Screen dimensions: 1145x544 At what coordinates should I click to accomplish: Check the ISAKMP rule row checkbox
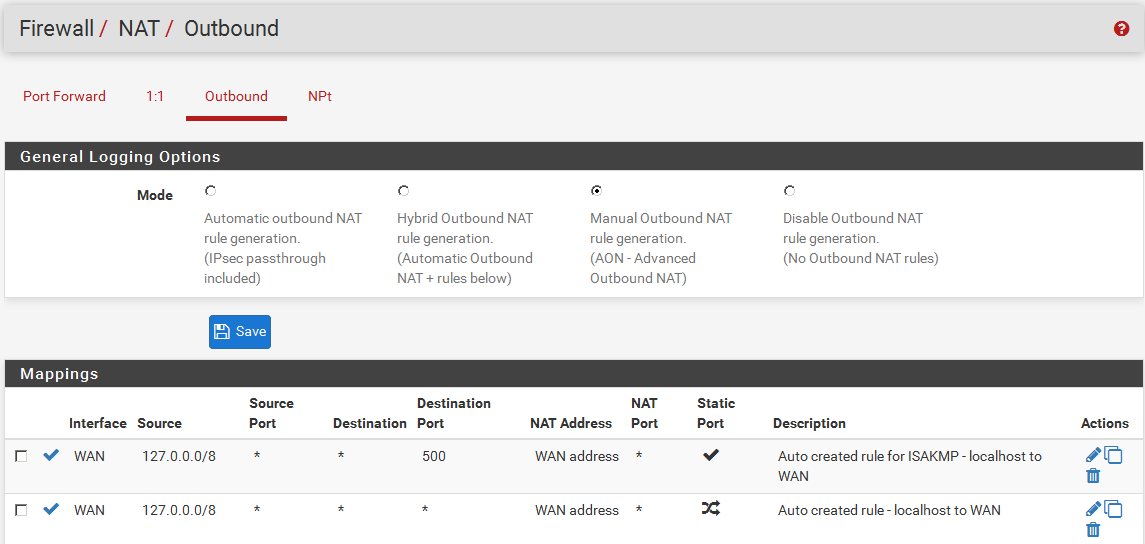tap(21, 456)
